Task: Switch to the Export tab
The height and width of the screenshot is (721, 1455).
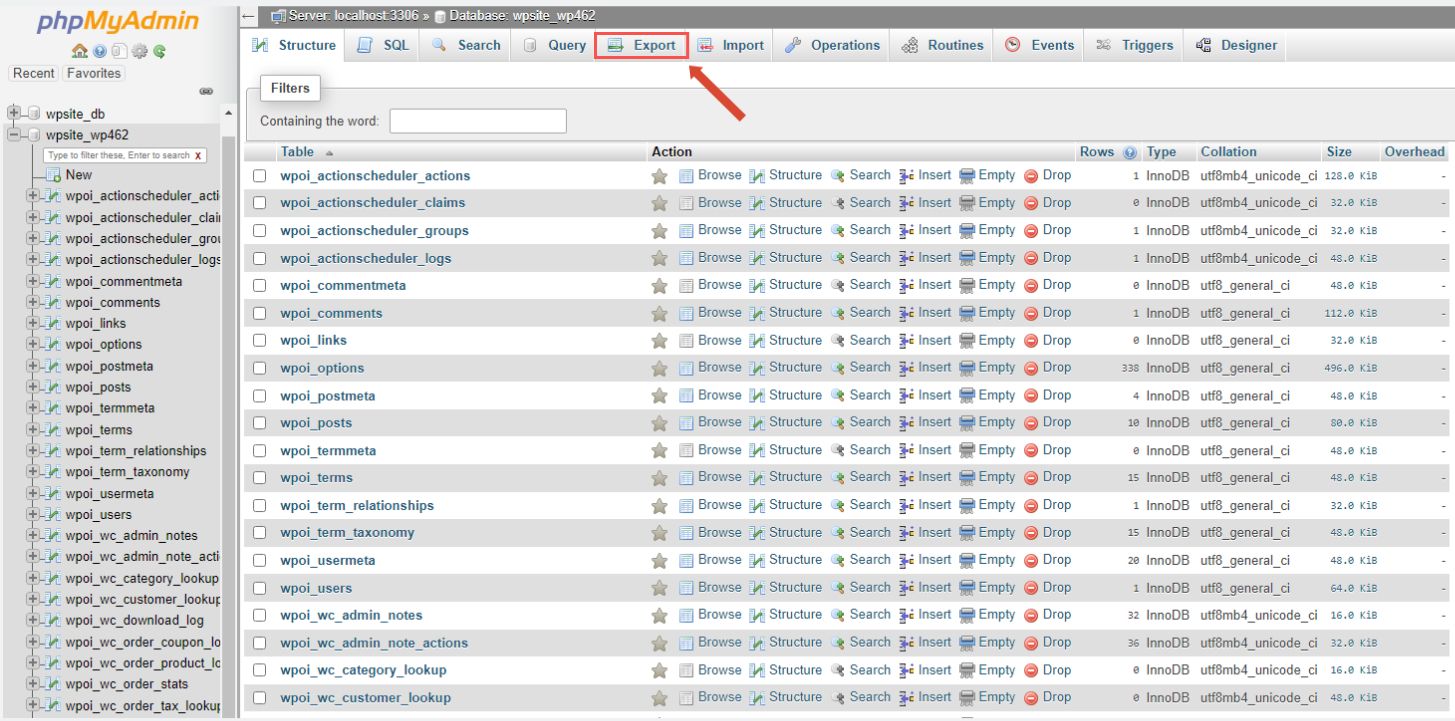Action: pos(641,44)
